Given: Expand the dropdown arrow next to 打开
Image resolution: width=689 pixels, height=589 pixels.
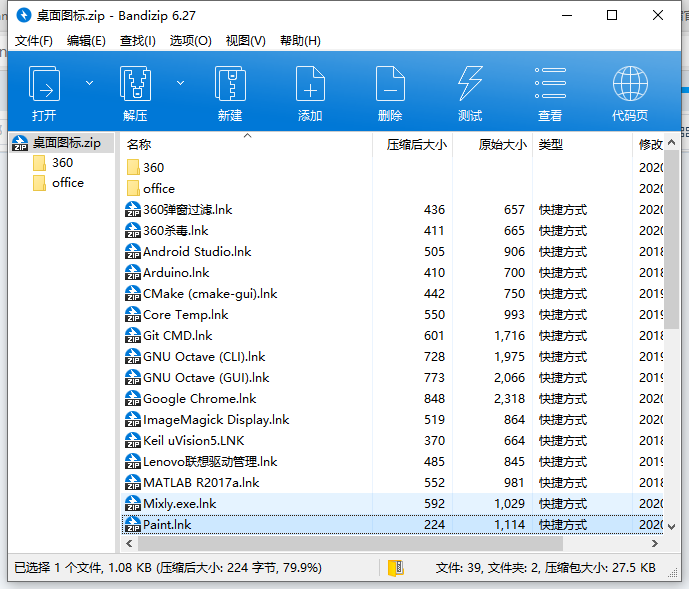Looking at the screenshot, I should 89,83.
